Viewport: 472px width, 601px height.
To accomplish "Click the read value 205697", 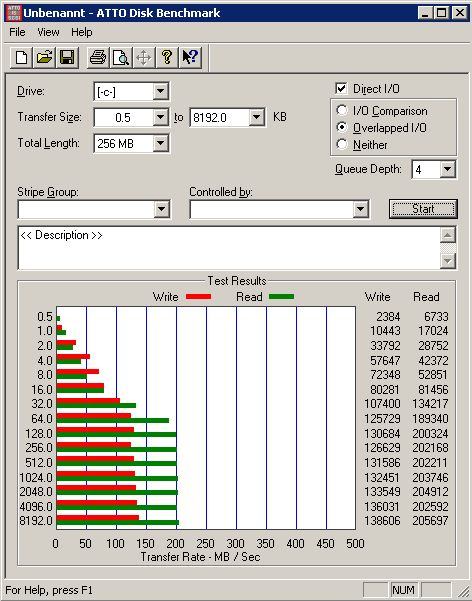I will [430, 521].
